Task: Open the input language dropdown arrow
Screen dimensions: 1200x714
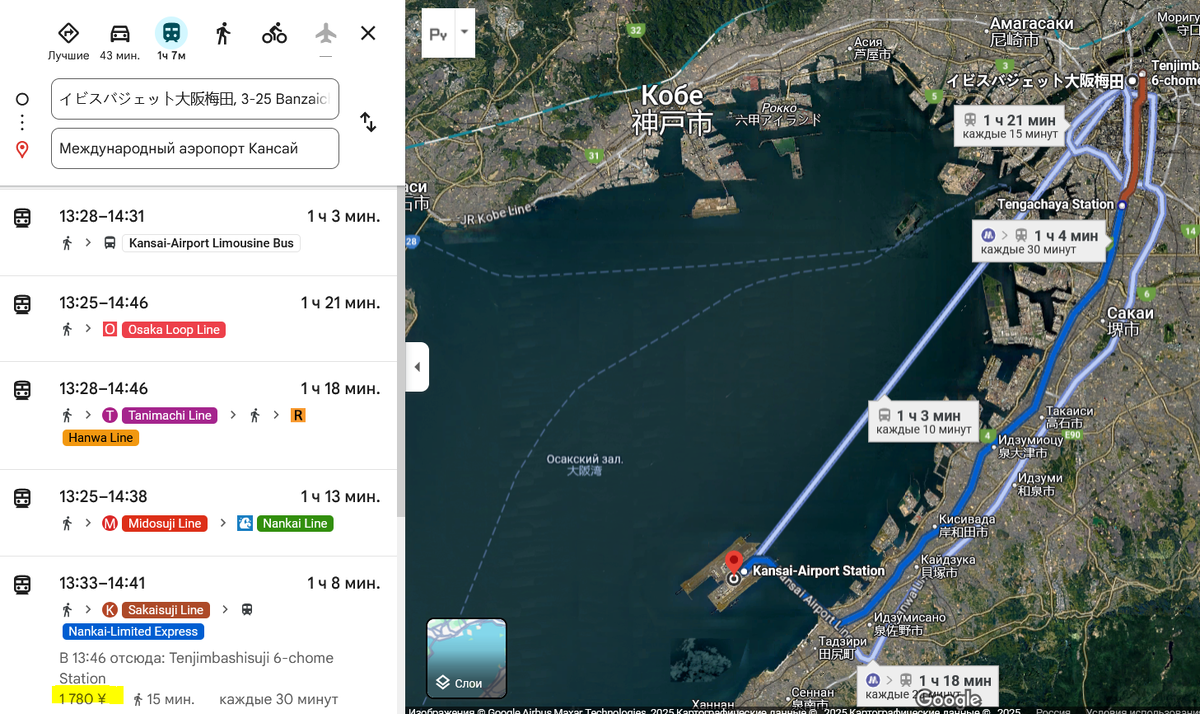Action: click(x=463, y=32)
